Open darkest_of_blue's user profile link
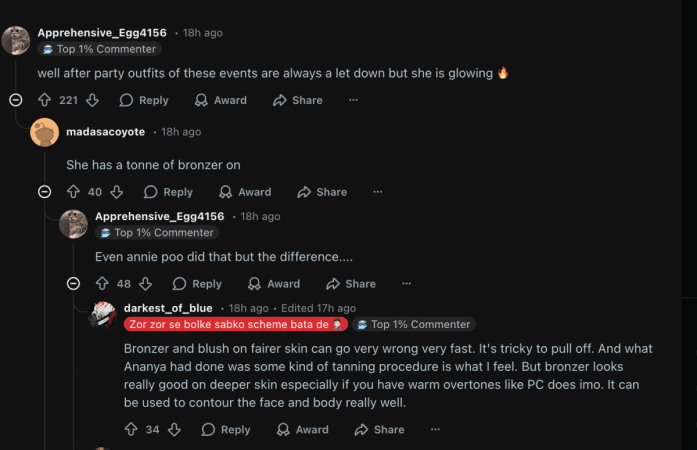Viewport: 697px width, 450px height. tap(168, 308)
